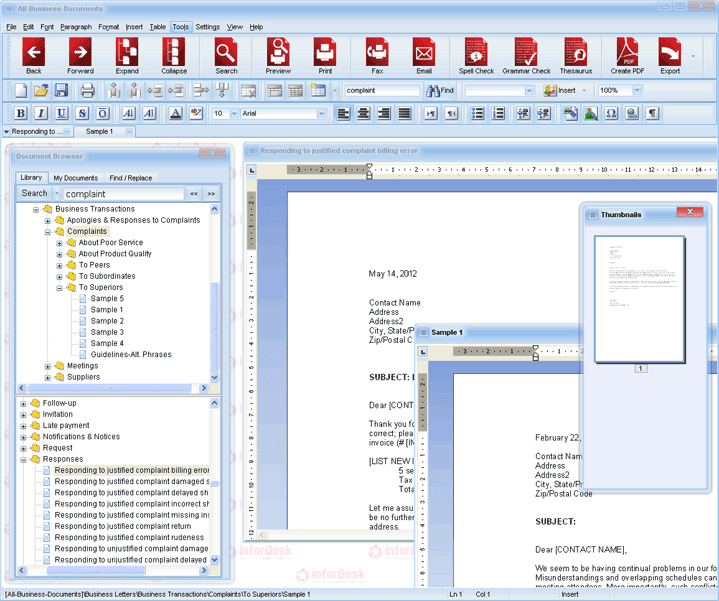719x601 pixels.
Task: Switch to Find / Replace tab
Action: click(131, 178)
